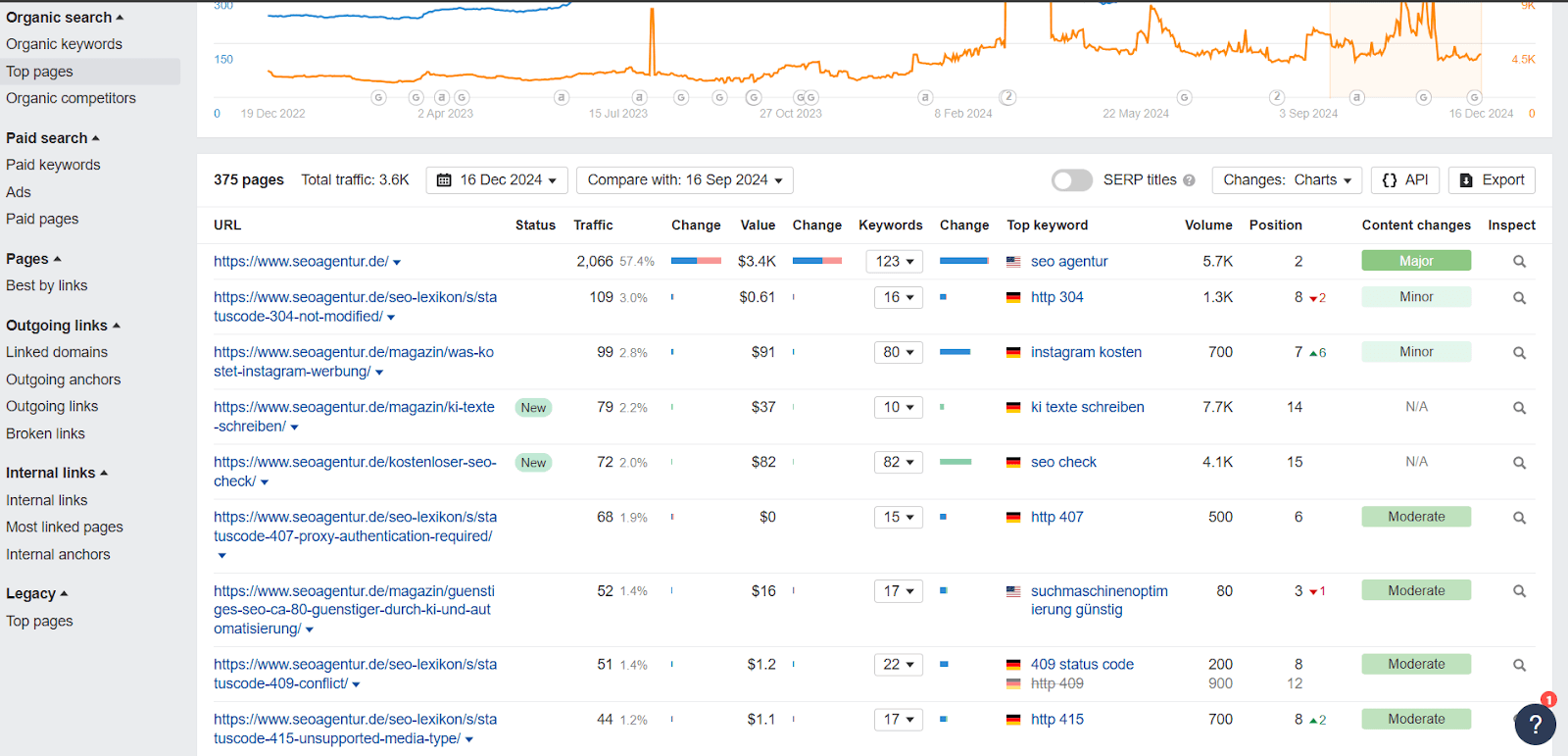1568x756 pixels.
Task: Go to Linked domains in sidebar
Action: (x=57, y=352)
